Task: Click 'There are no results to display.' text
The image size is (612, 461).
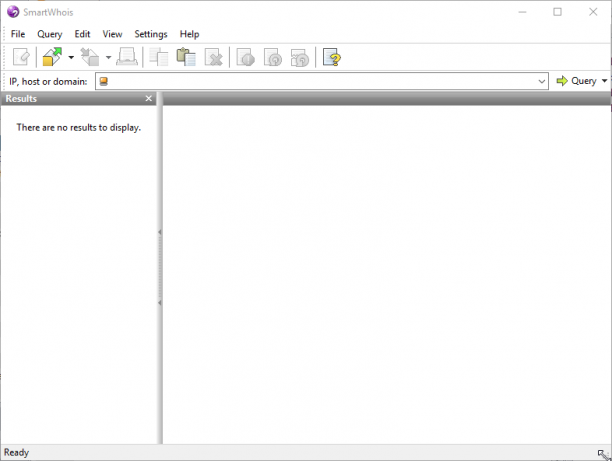Action: click(78, 128)
